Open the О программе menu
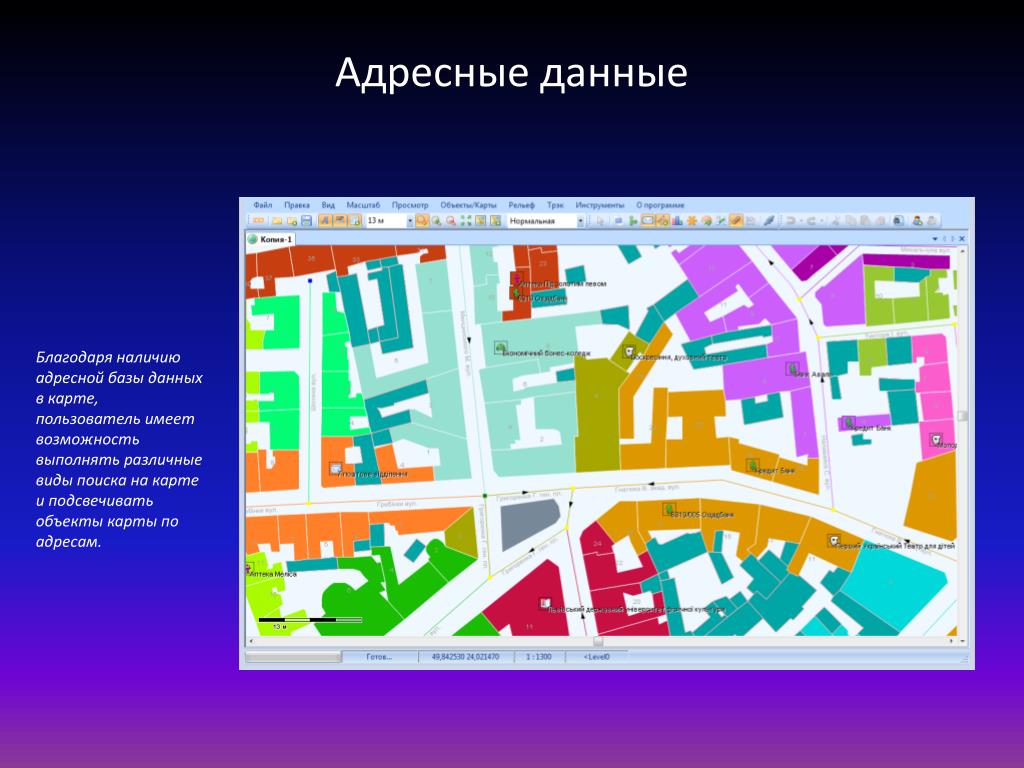The image size is (1024, 768). coord(660,205)
